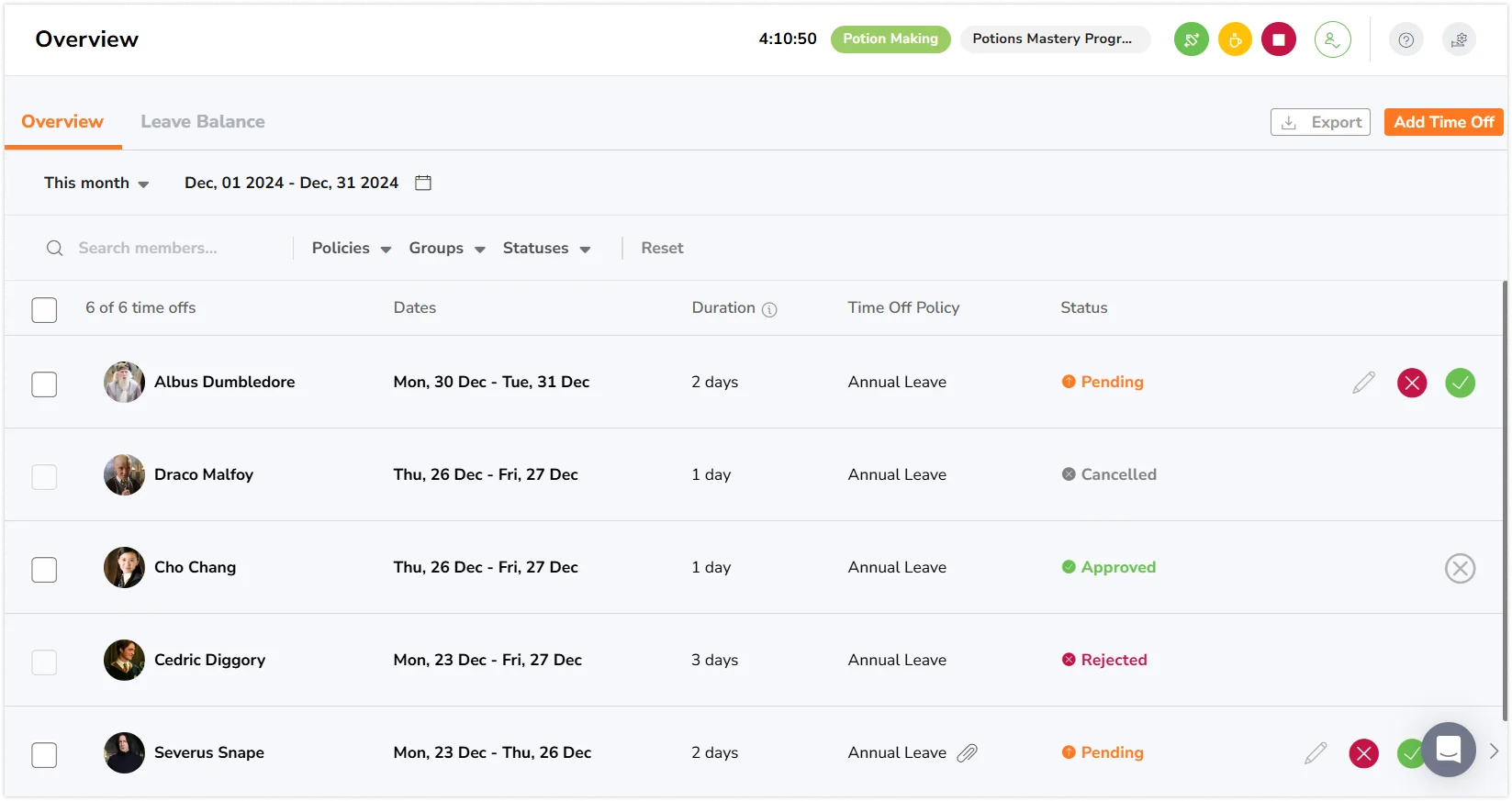Edit Severus Snape's time off request
This screenshot has width=1512, height=801.
click(x=1315, y=753)
